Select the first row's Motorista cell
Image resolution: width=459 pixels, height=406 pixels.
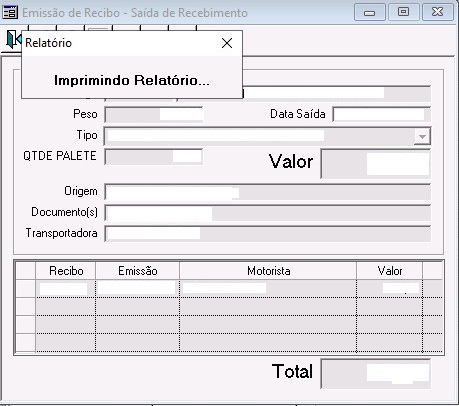pos(268,288)
